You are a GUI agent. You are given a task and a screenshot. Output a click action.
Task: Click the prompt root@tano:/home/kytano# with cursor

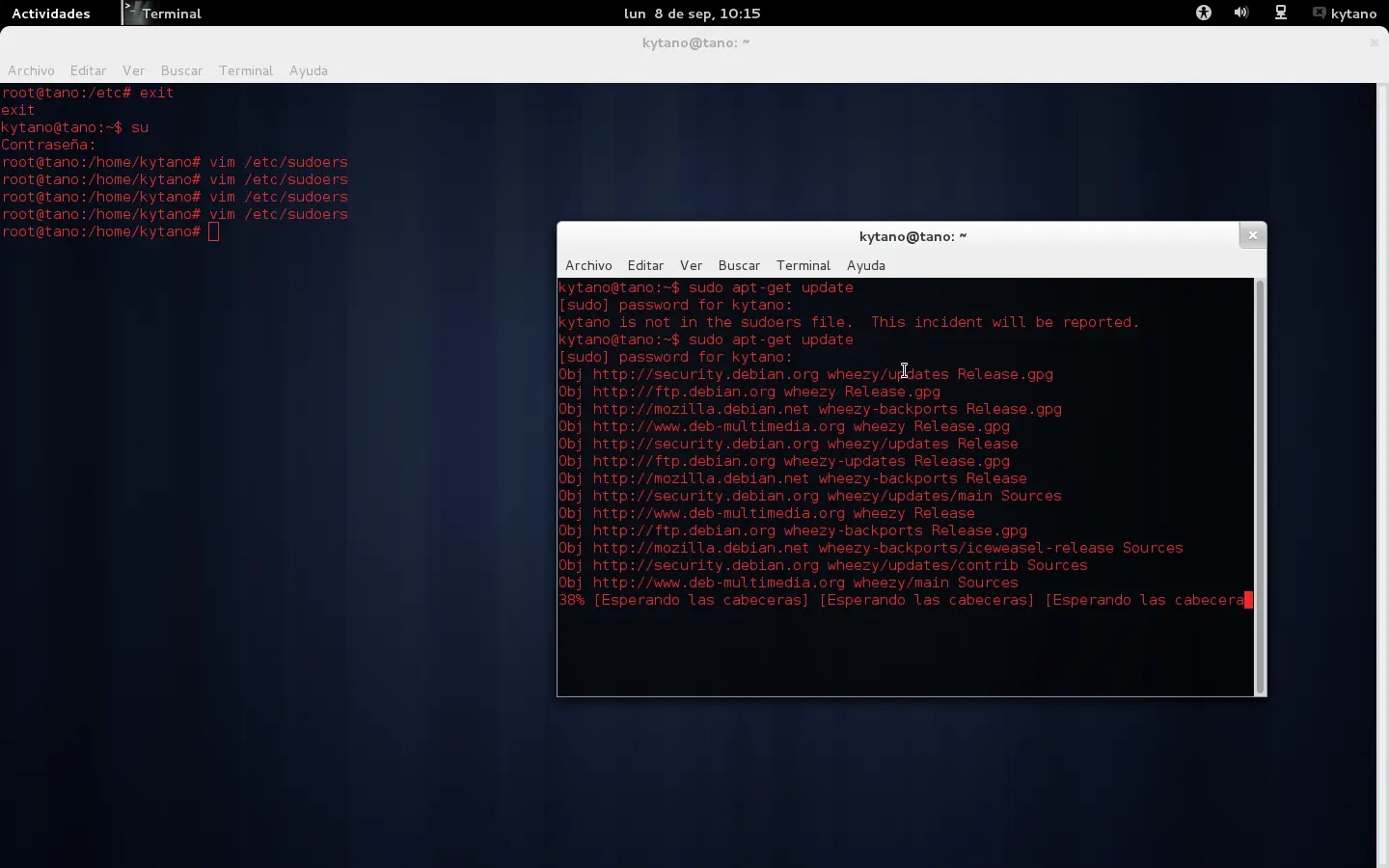point(111,231)
